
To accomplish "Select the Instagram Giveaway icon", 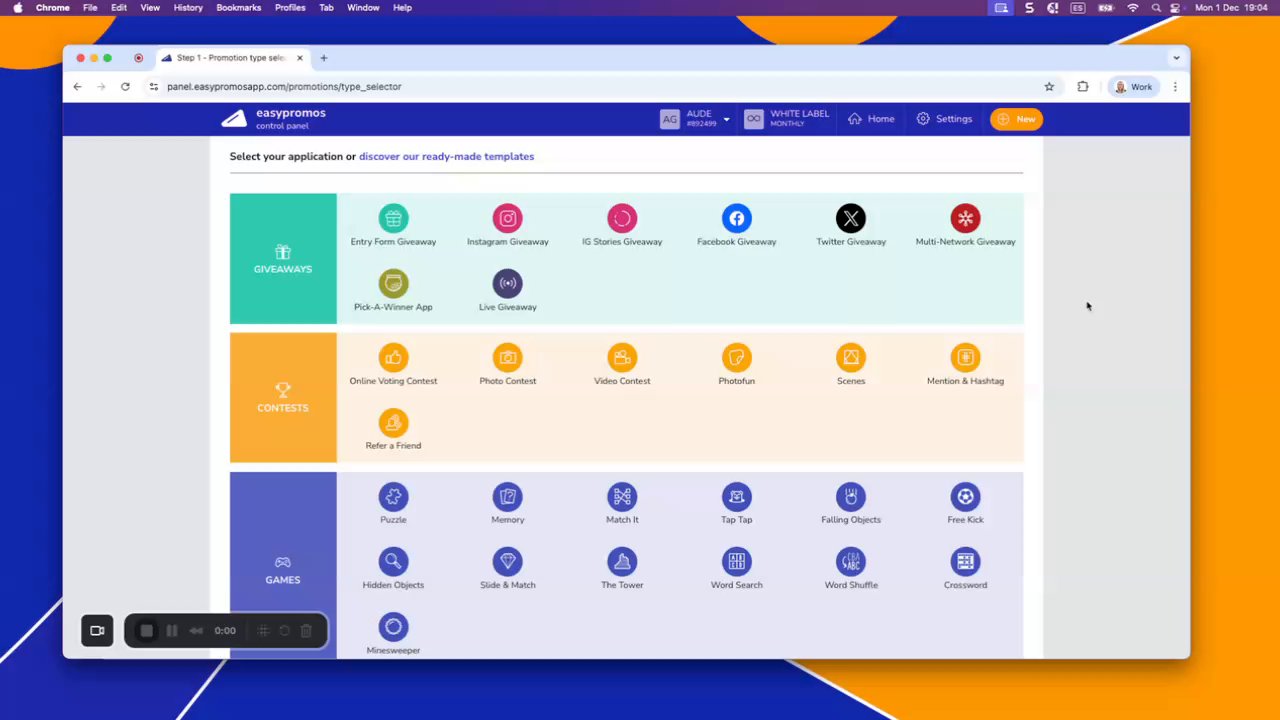I will tap(508, 218).
